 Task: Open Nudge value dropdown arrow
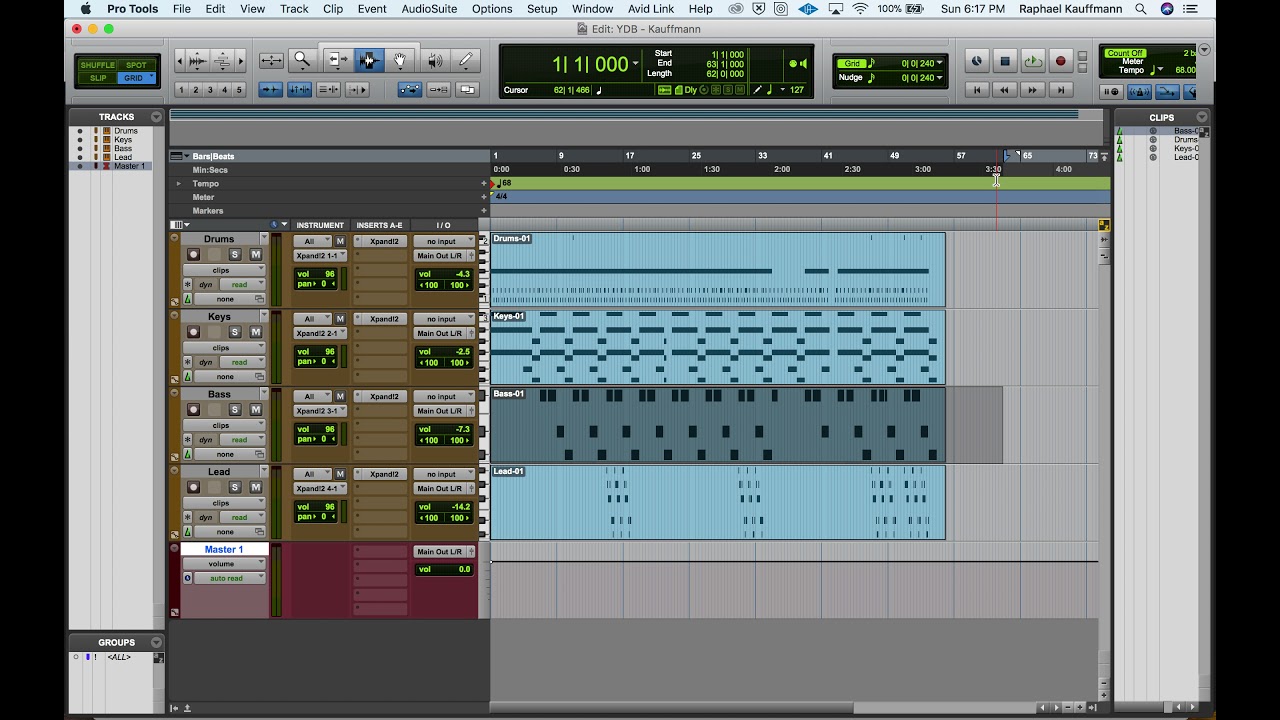point(939,78)
